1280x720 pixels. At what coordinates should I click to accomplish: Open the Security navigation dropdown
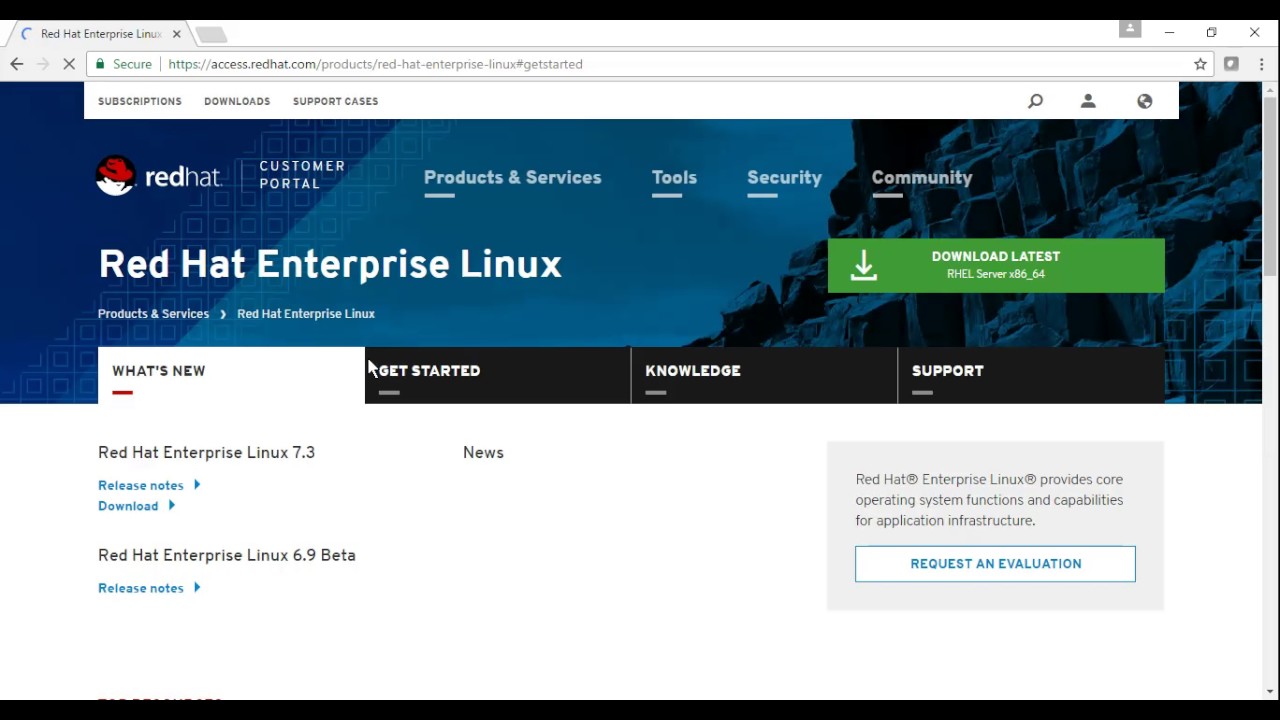[784, 178]
